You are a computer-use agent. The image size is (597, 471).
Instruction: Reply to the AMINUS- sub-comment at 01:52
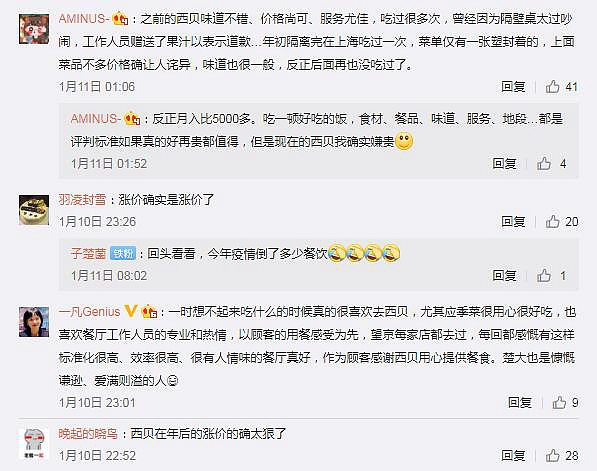pos(504,164)
